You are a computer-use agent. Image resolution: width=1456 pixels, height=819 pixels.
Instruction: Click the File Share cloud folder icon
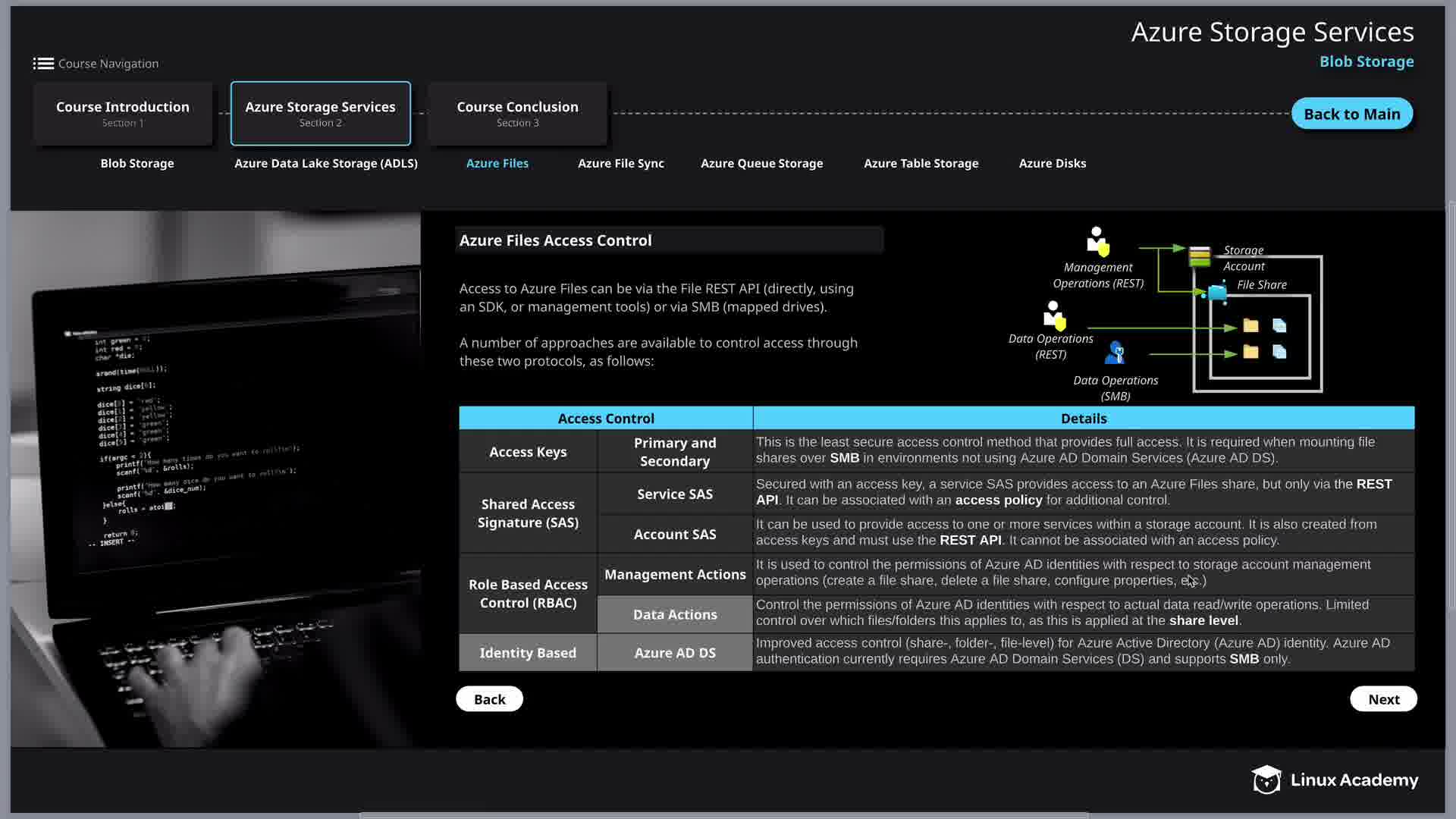(x=1216, y=292)
